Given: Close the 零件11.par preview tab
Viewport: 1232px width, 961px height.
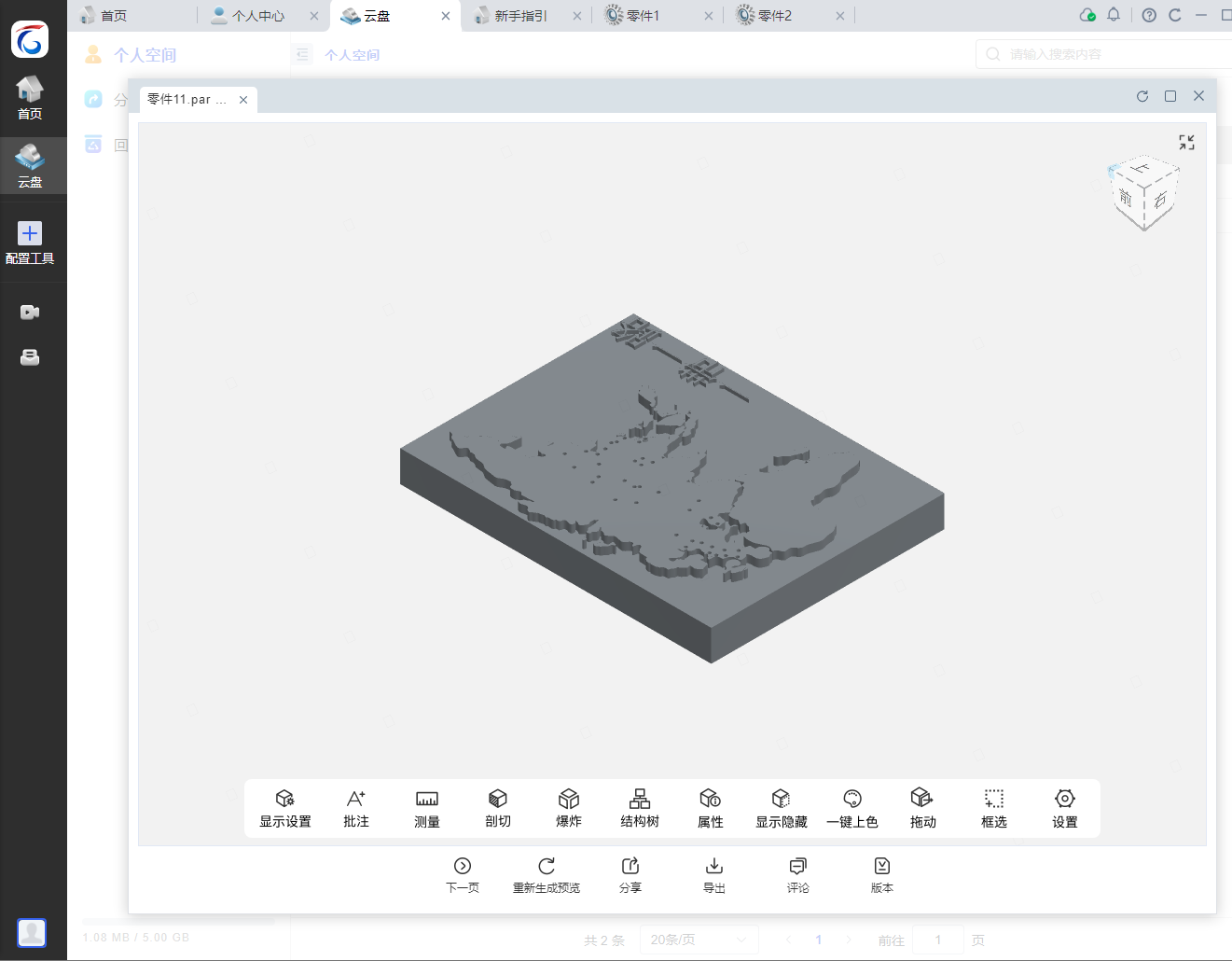Looking at the screenshot, I should [243, 100].
